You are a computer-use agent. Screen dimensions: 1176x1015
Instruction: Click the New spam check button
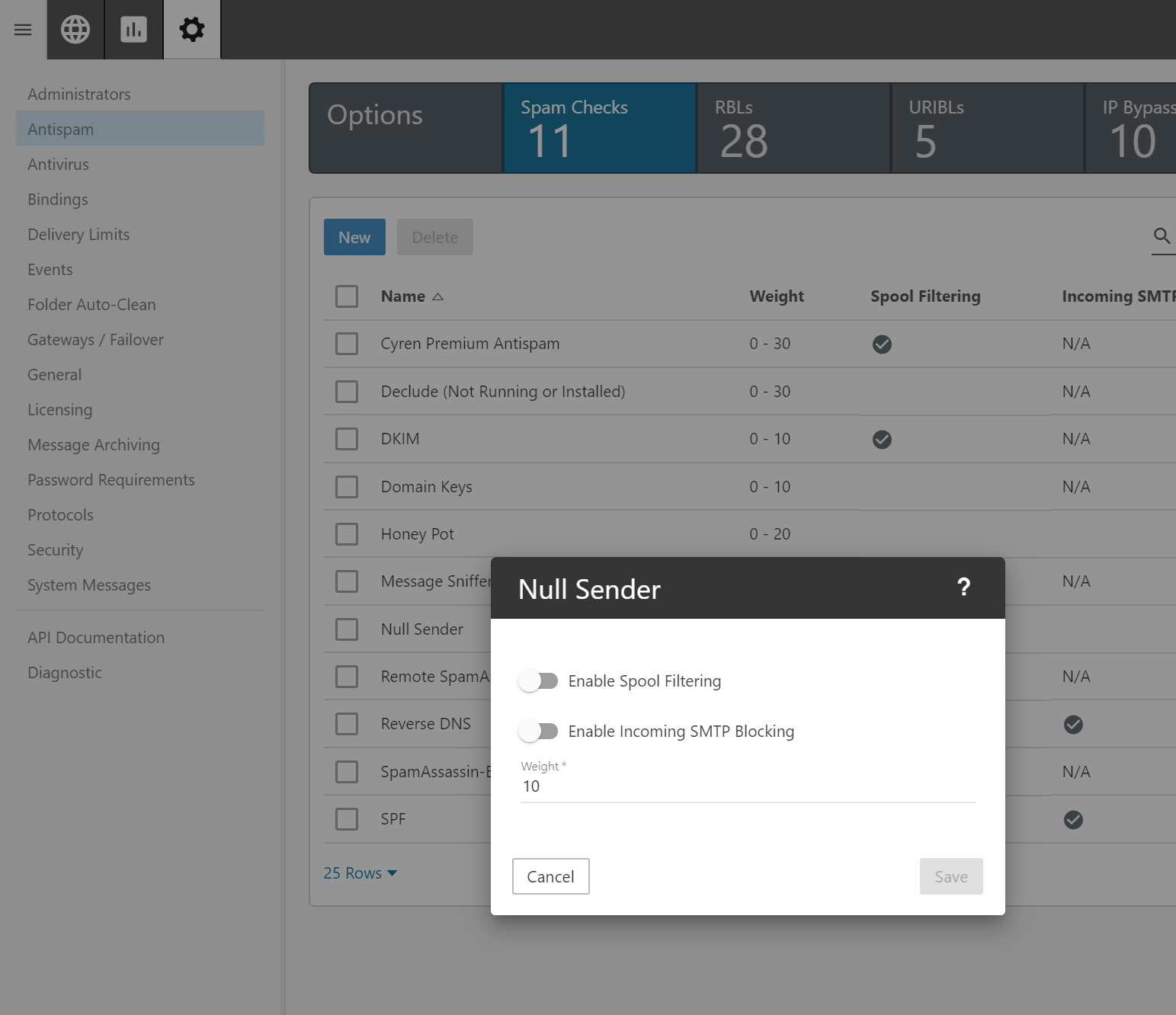tap(354, 237)
